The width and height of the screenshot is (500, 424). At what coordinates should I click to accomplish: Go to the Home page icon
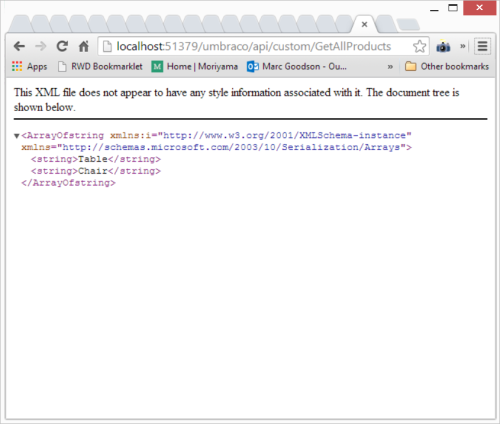coord(84,46)
